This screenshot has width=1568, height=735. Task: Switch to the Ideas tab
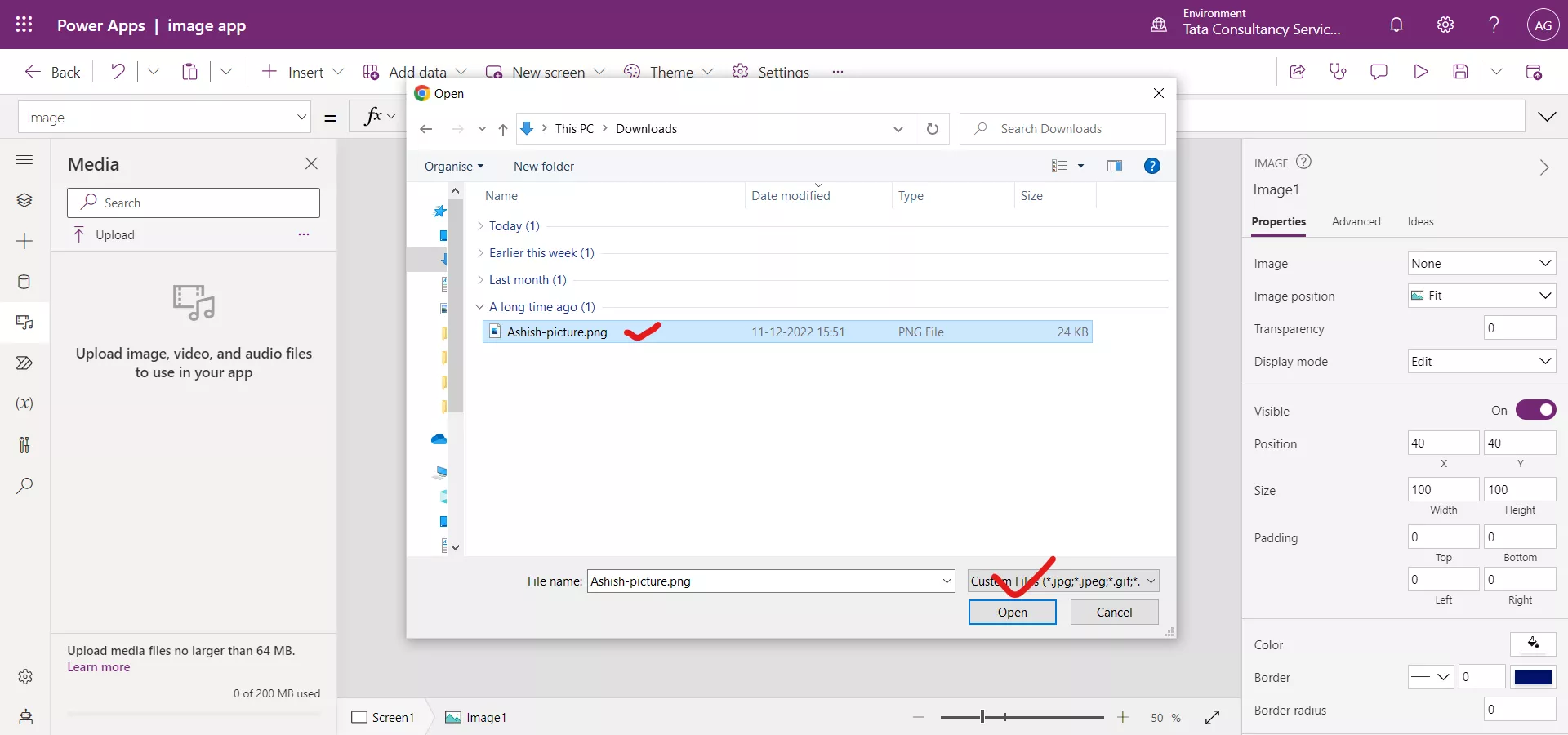1420,221
